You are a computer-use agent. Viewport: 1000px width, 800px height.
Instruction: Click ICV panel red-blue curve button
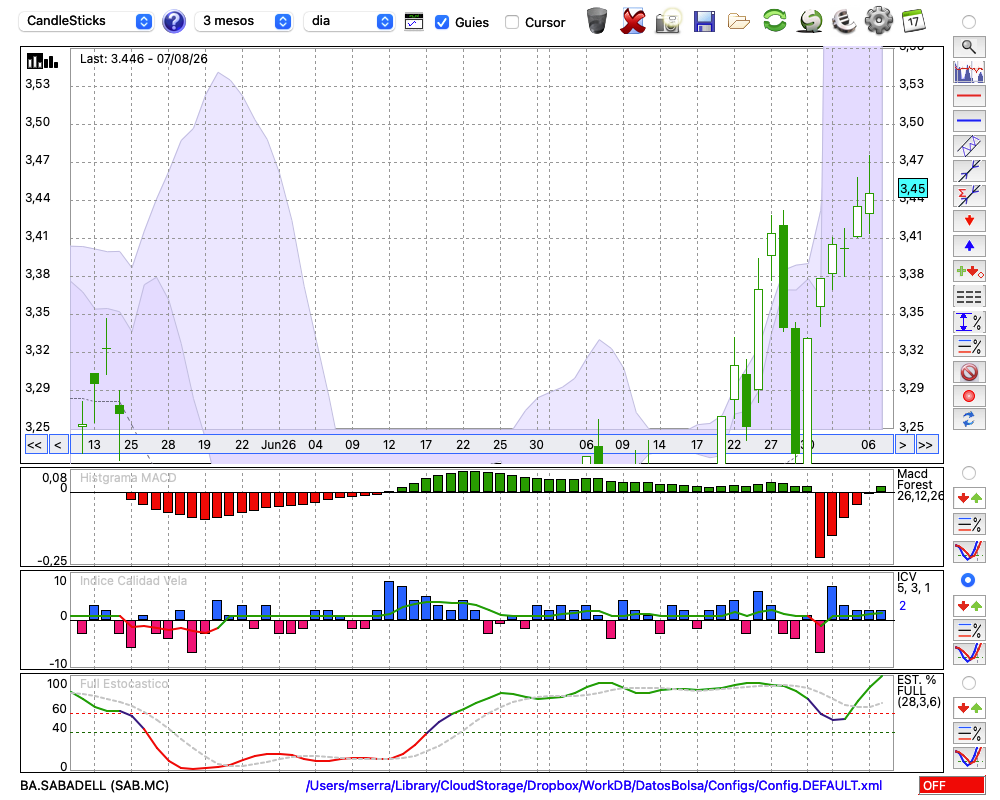(969, 654)
